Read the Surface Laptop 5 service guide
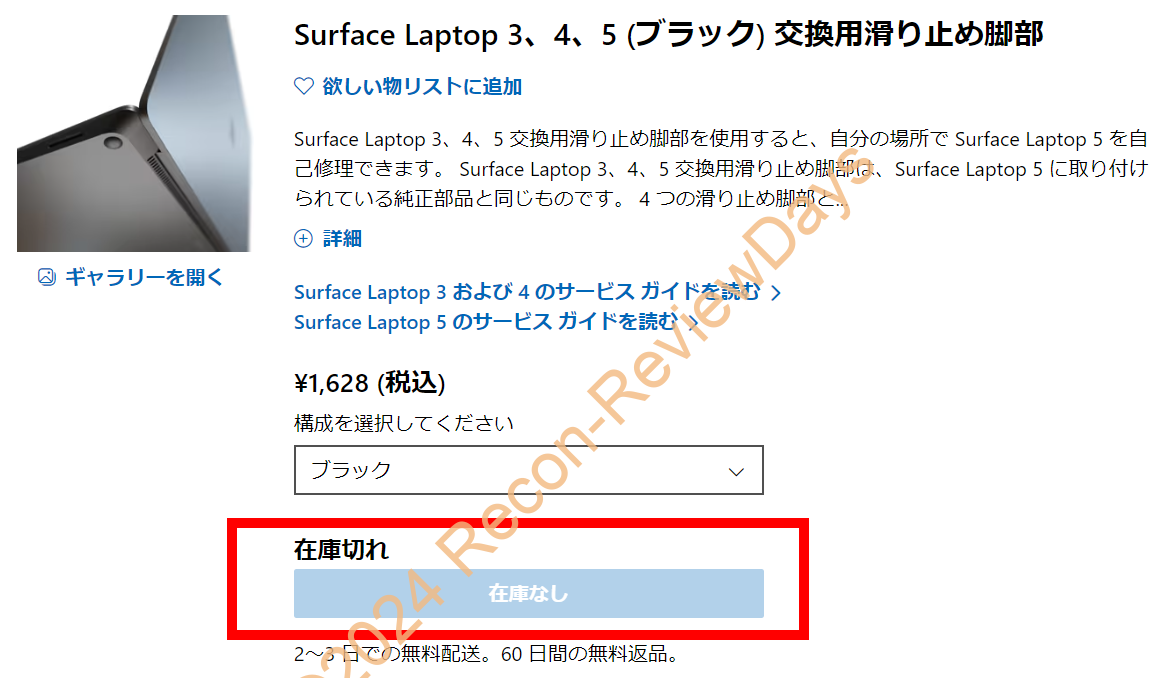 click(x=485, y=322)
